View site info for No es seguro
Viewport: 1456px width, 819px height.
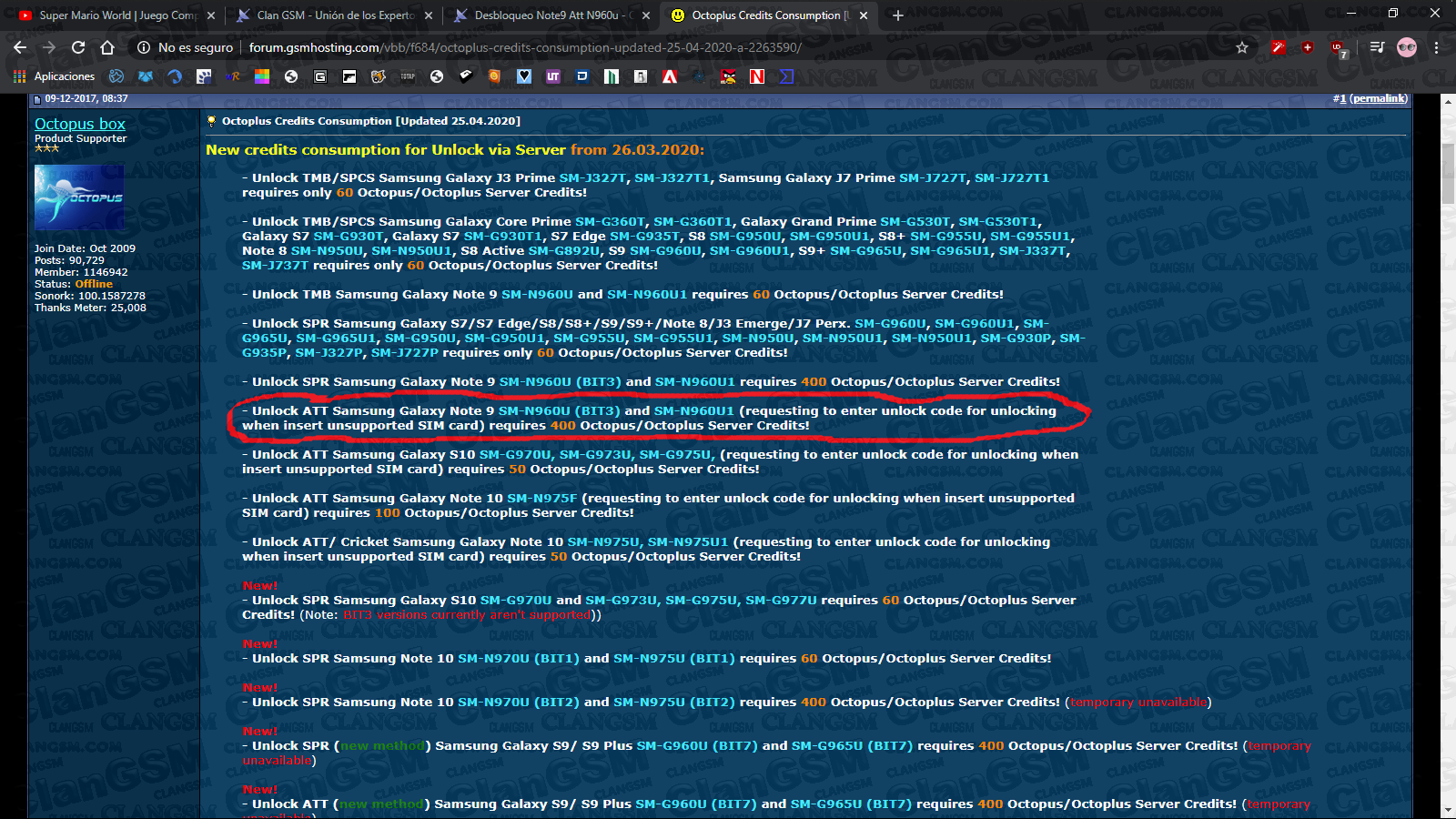(185, 47)
